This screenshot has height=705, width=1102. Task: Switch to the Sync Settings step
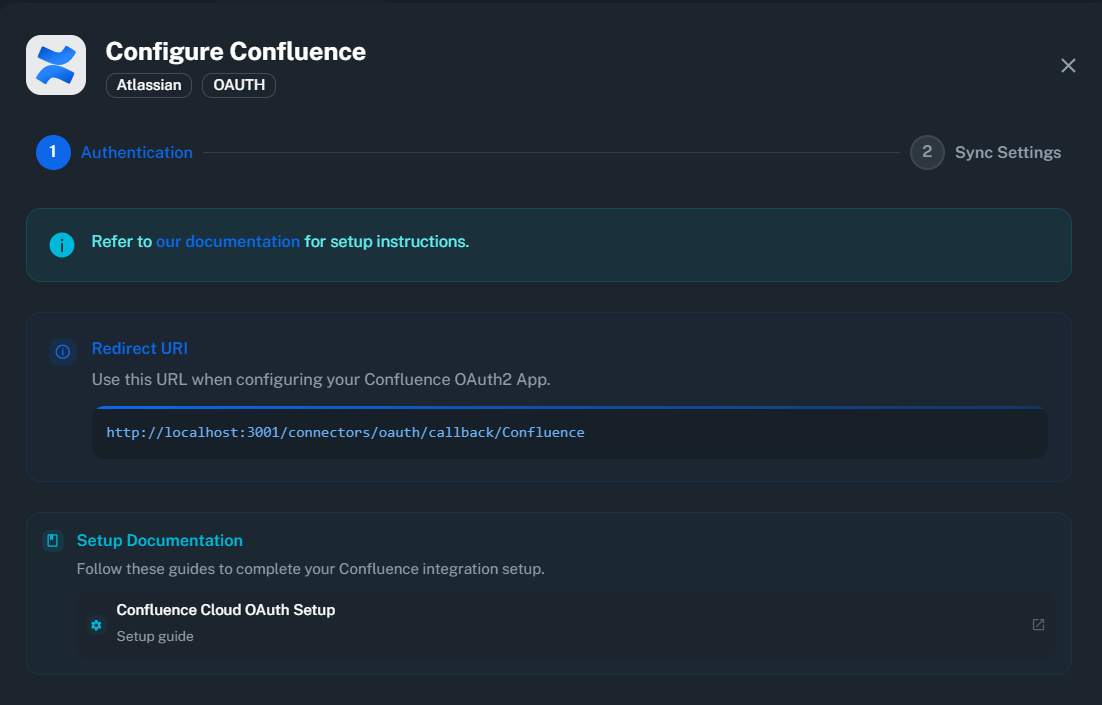click(1007, 152)
